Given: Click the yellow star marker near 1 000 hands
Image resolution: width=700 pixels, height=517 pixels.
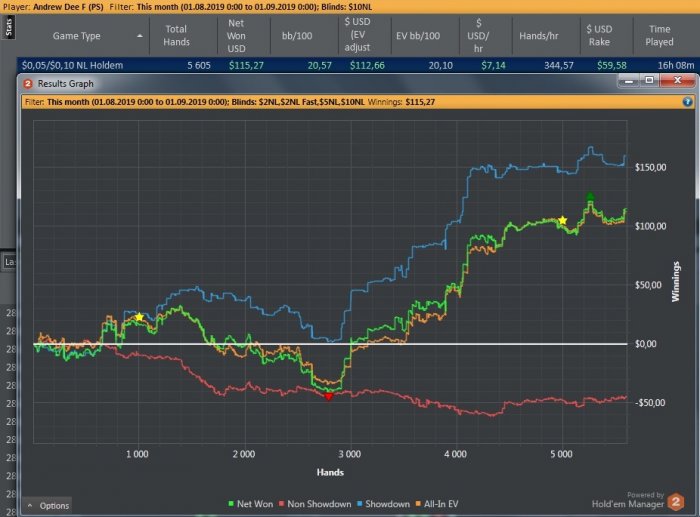Looking at the screenshot, I should pyautogui.click(x=139, y=317).
